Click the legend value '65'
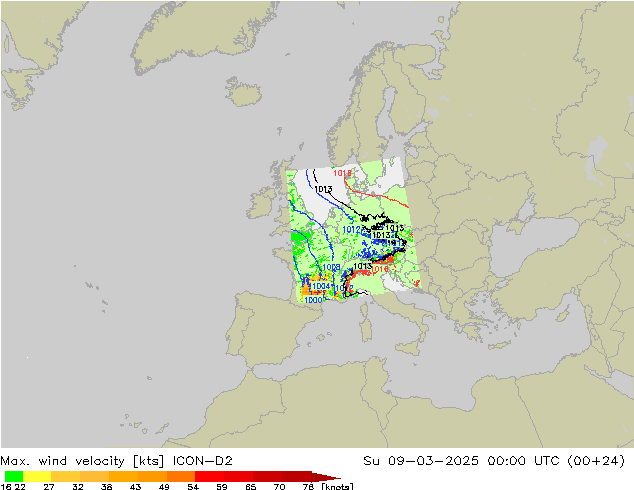The image size is (634, 490). click(x=250, y=486)
